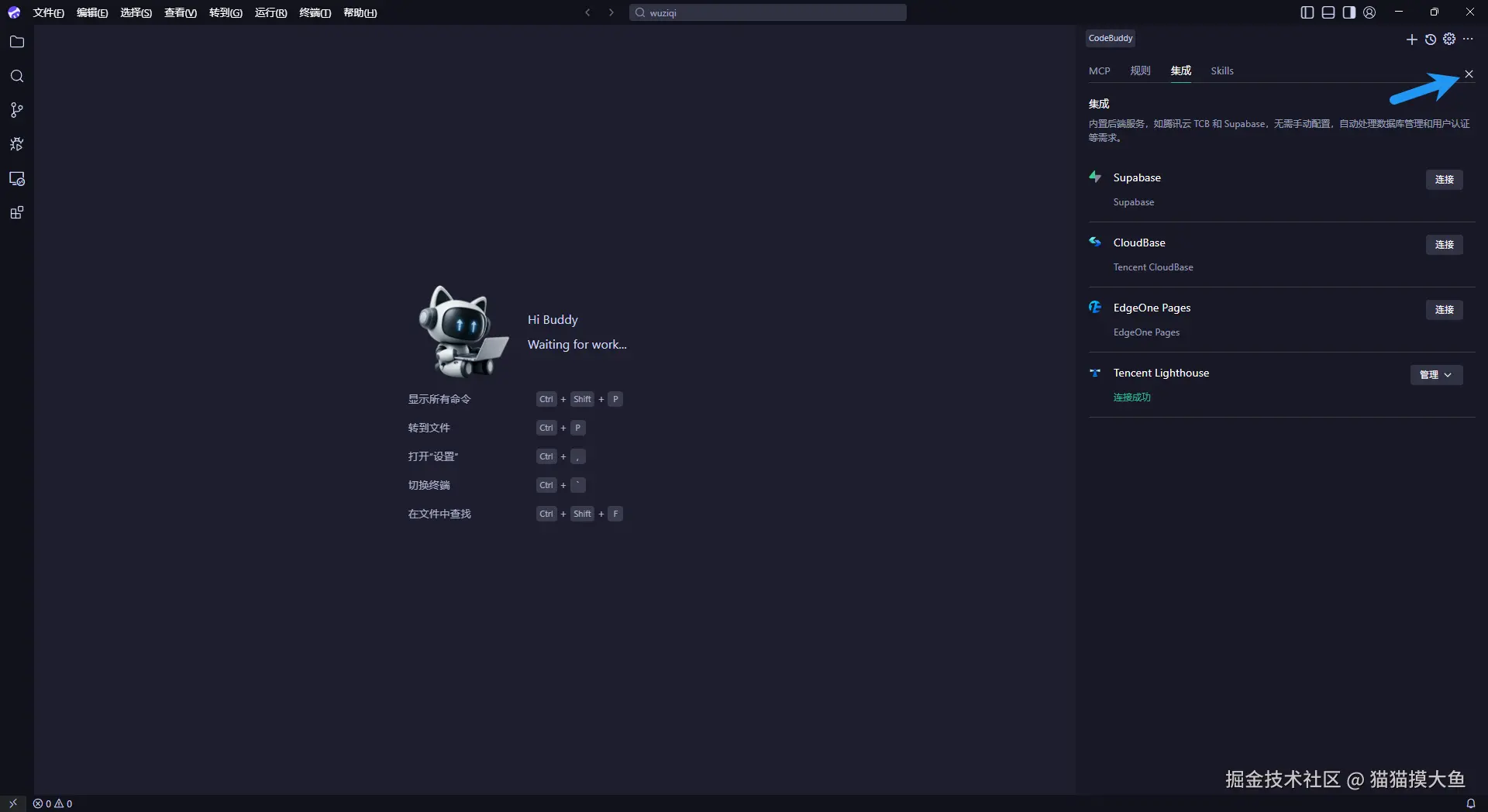
Task: Go back with the navigation arrow
Action: coord(587,12)
